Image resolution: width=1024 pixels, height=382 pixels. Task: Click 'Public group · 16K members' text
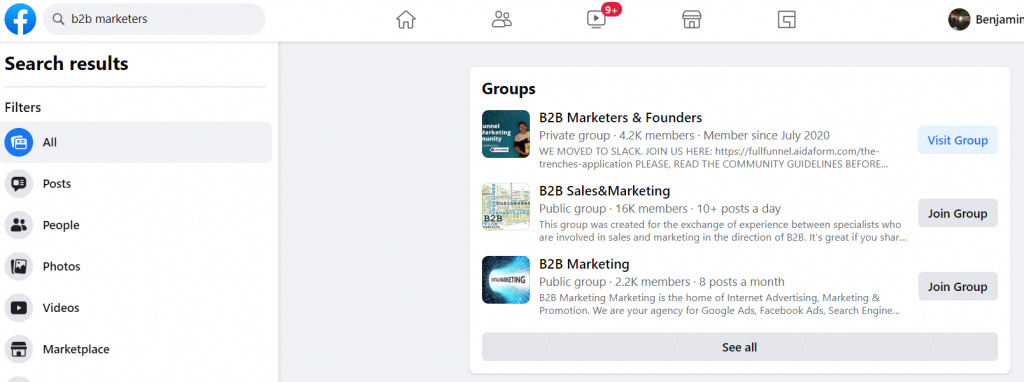(613, 209)
